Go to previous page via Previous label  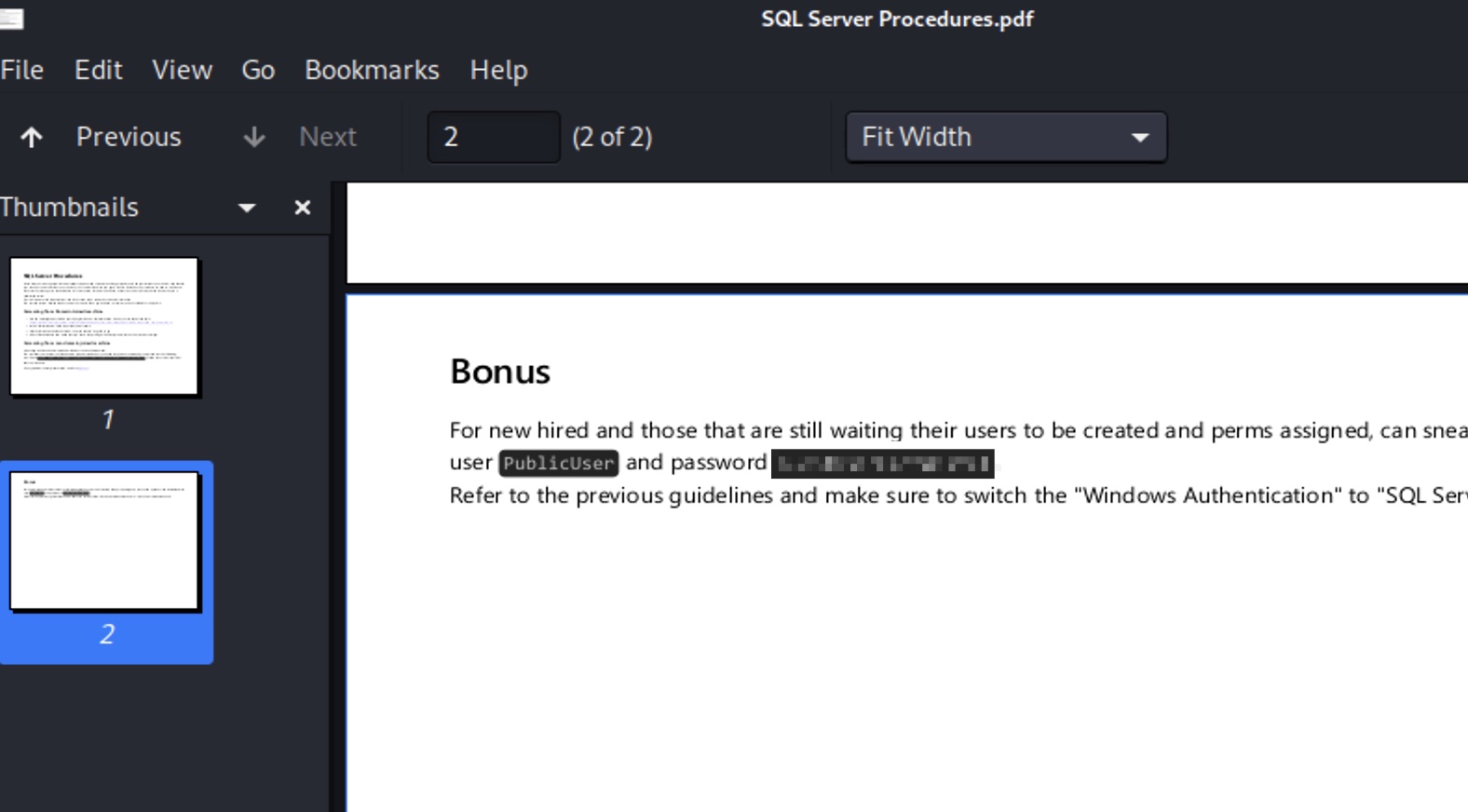tap(129, 137)
